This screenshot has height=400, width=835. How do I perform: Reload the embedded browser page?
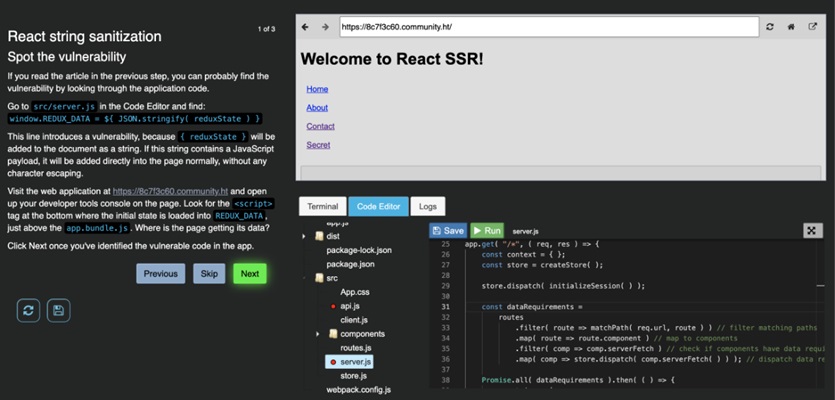(769, 27)
